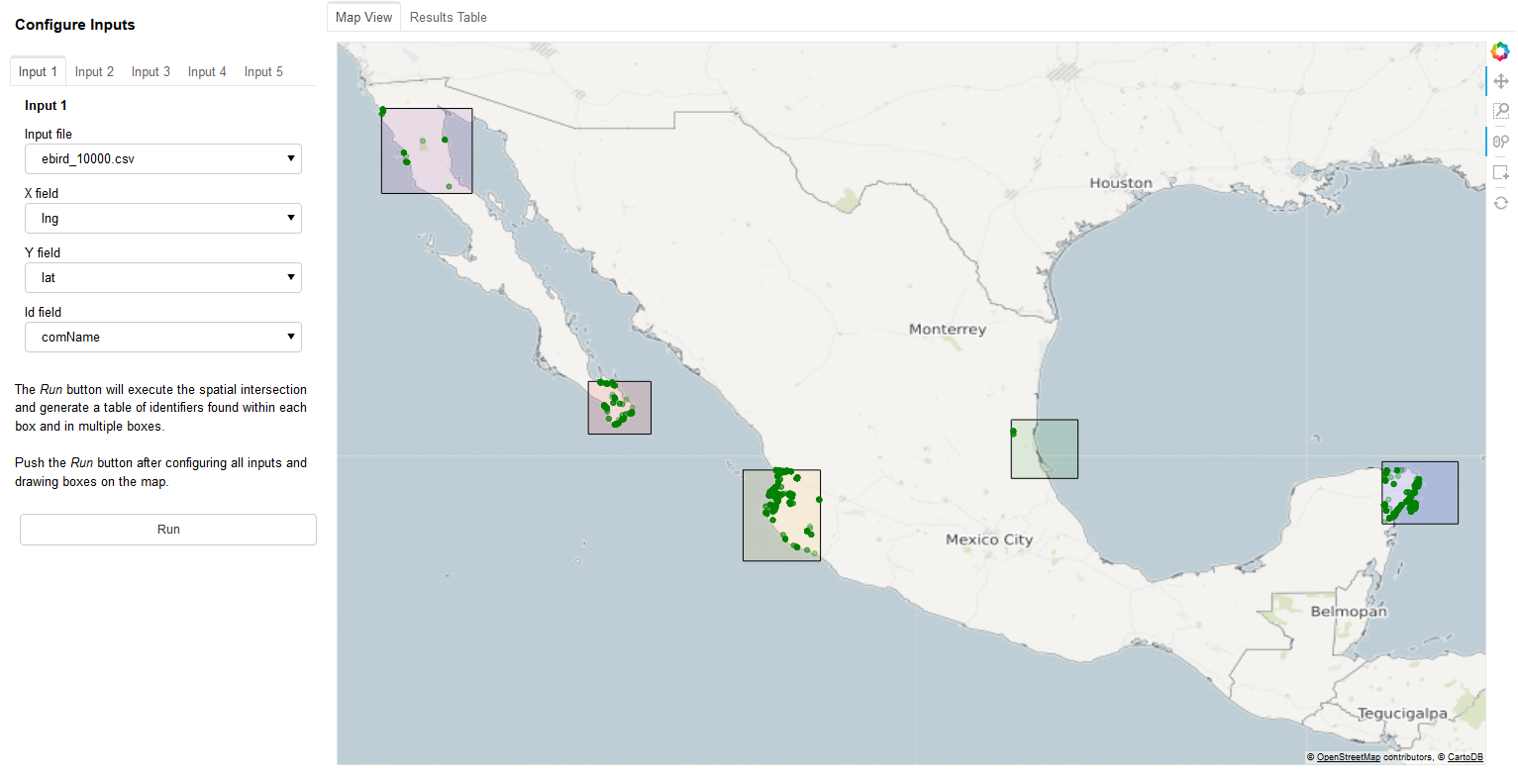Viewport: 1518px width, 784px height.
Task: Open the CartoDB attribution link
Action: [x=1465, y=757]
